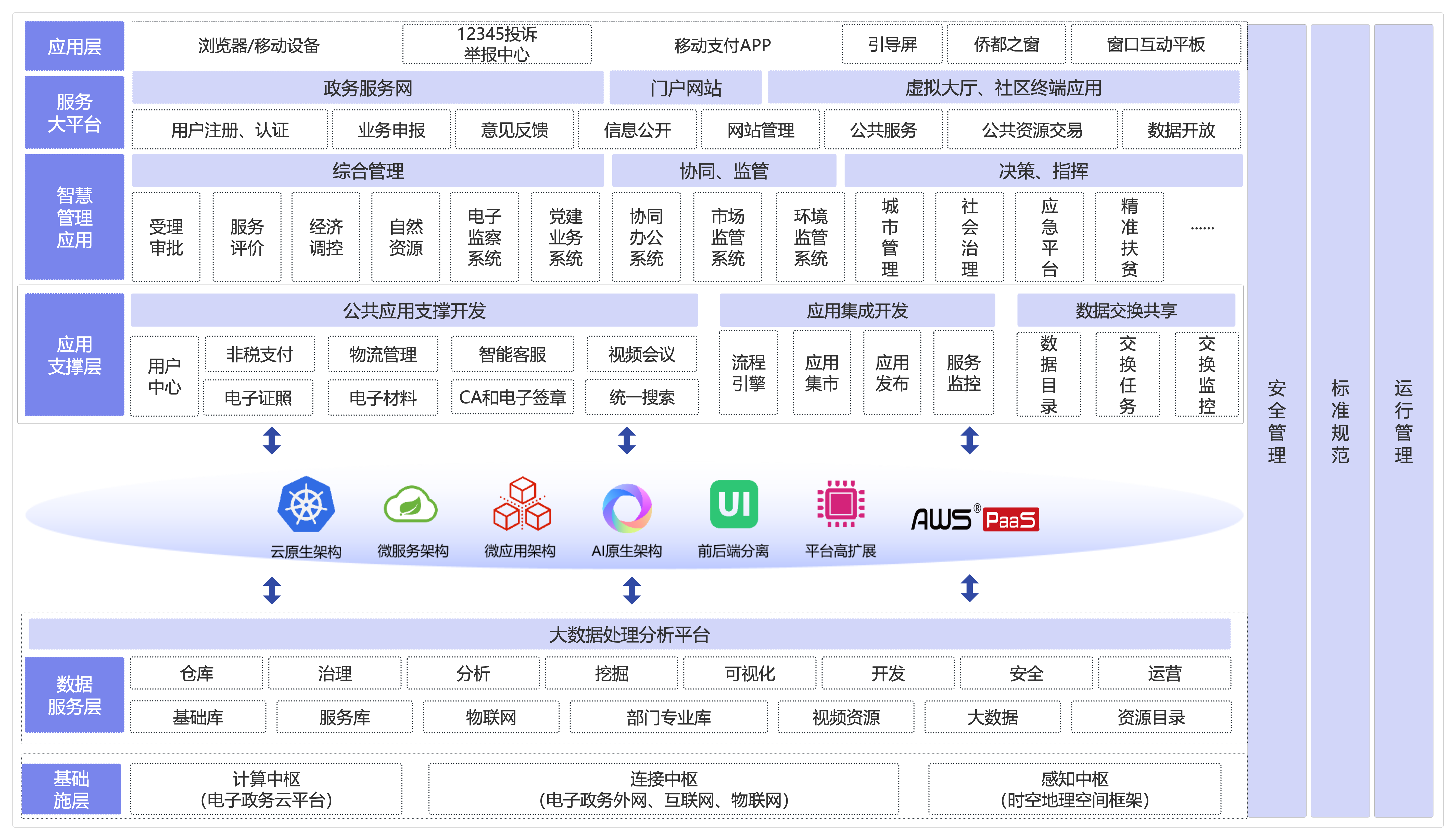The width and height of the screenshot is (1456, 840).
Task: Click the 城市管理 box
Action: [x=890, y=237]
